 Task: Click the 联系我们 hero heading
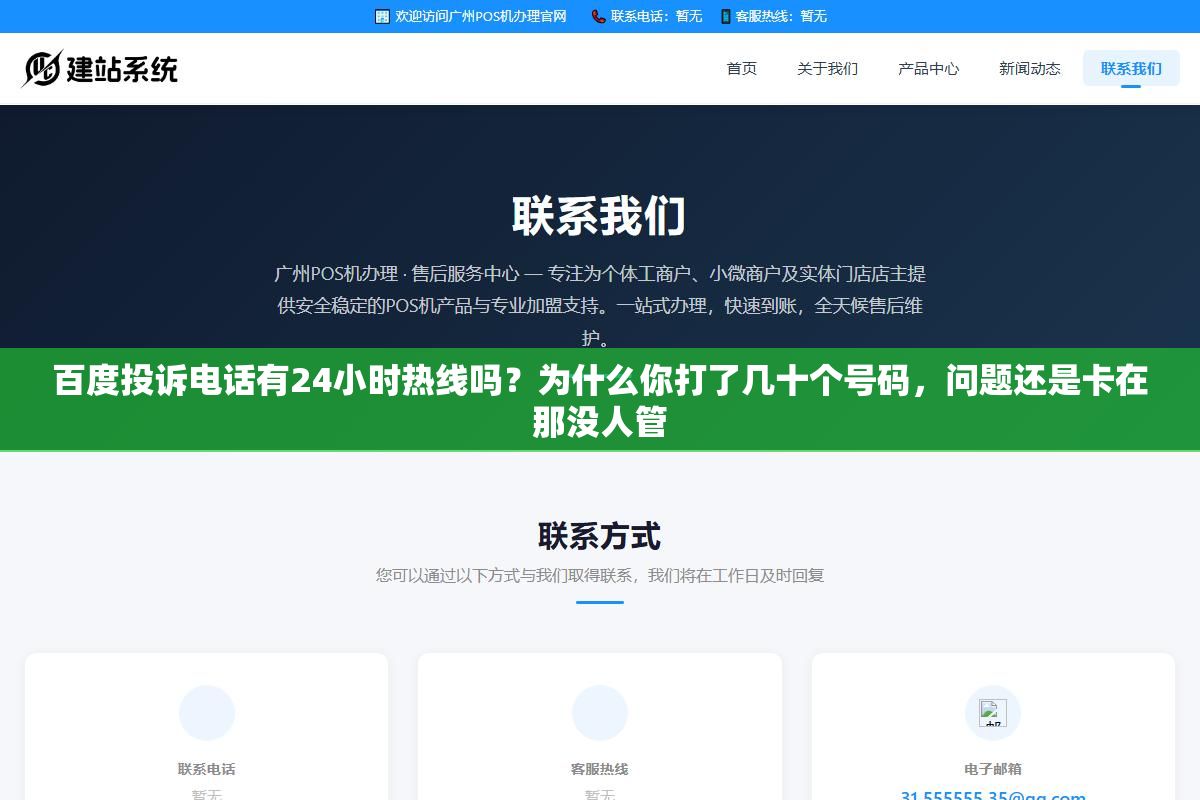[x=600, y=216]
